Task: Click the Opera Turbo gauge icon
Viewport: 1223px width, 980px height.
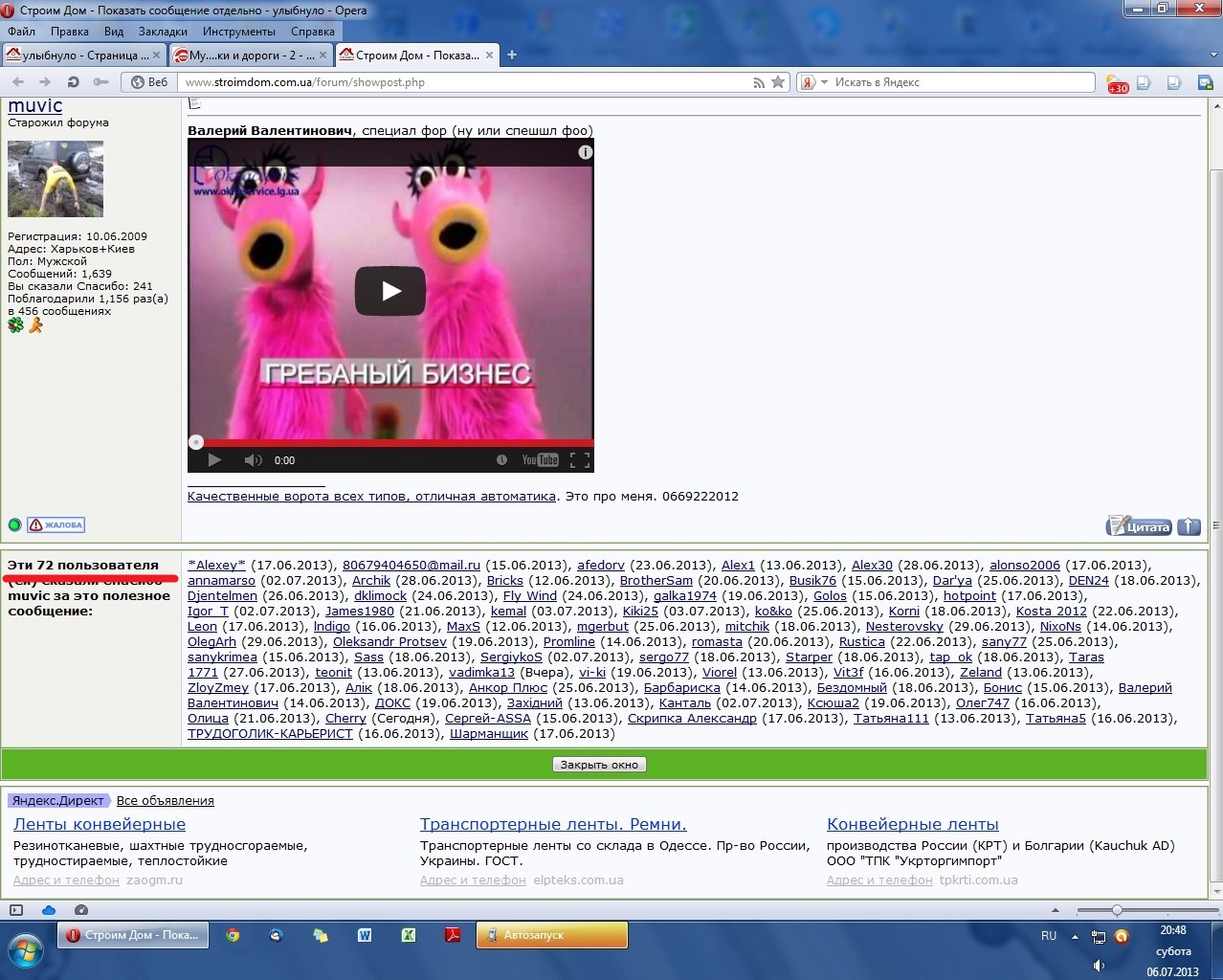Action: click(x=81, y=910)
